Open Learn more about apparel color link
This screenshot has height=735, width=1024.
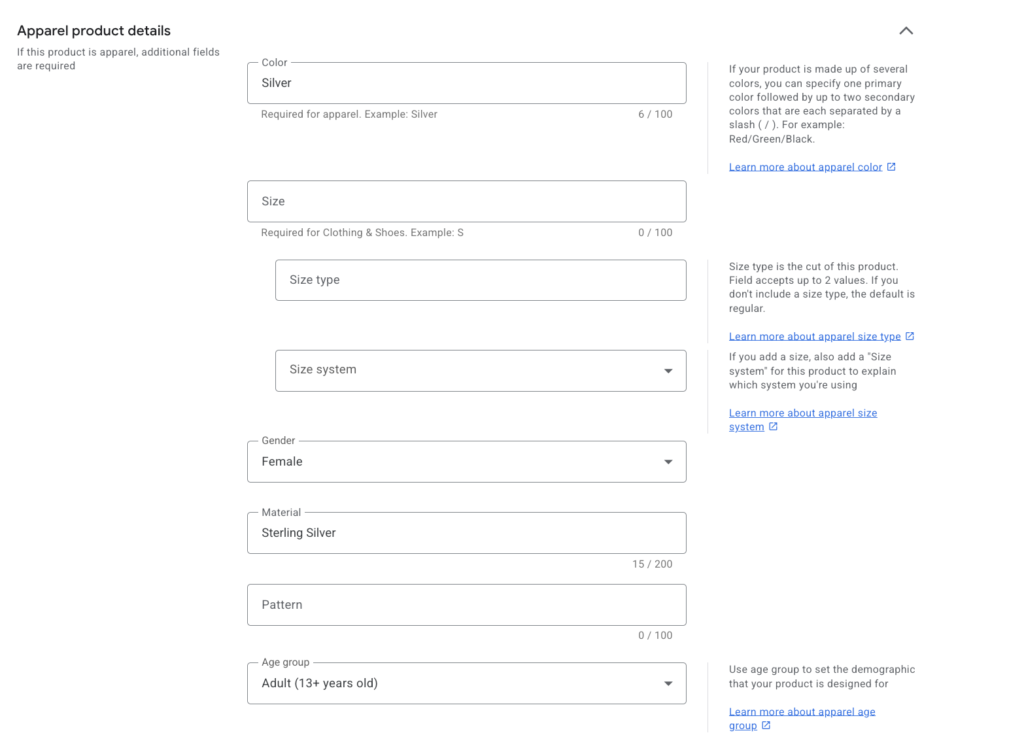coord(805,167)
